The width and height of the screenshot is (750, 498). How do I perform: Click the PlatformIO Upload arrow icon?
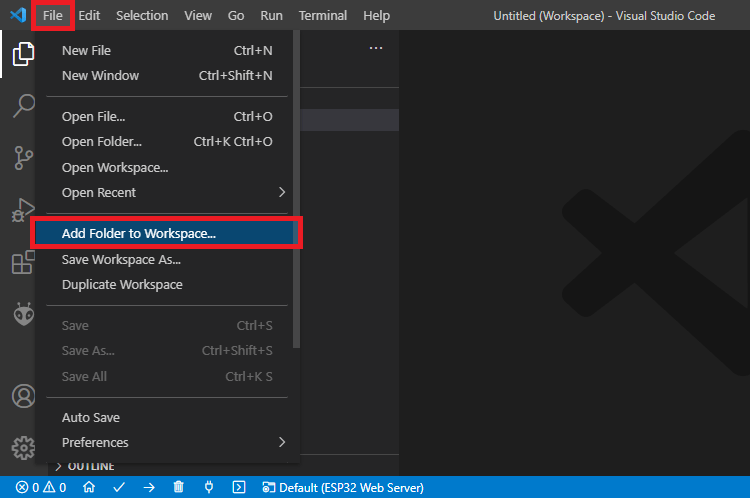[x=149, y=488]
